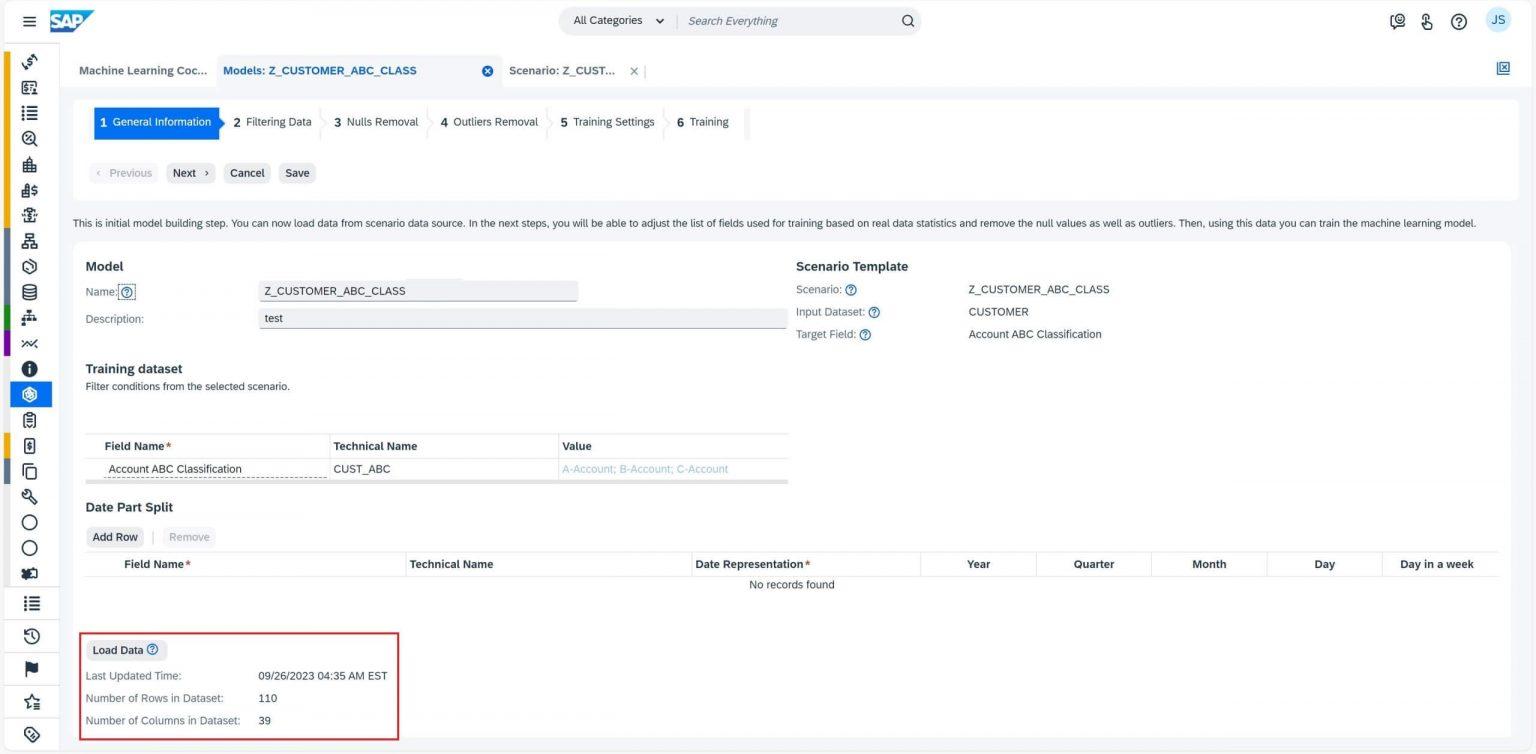
Task: Go to step 6 Training
Action: pyautogui.click(x=702, y=121)
